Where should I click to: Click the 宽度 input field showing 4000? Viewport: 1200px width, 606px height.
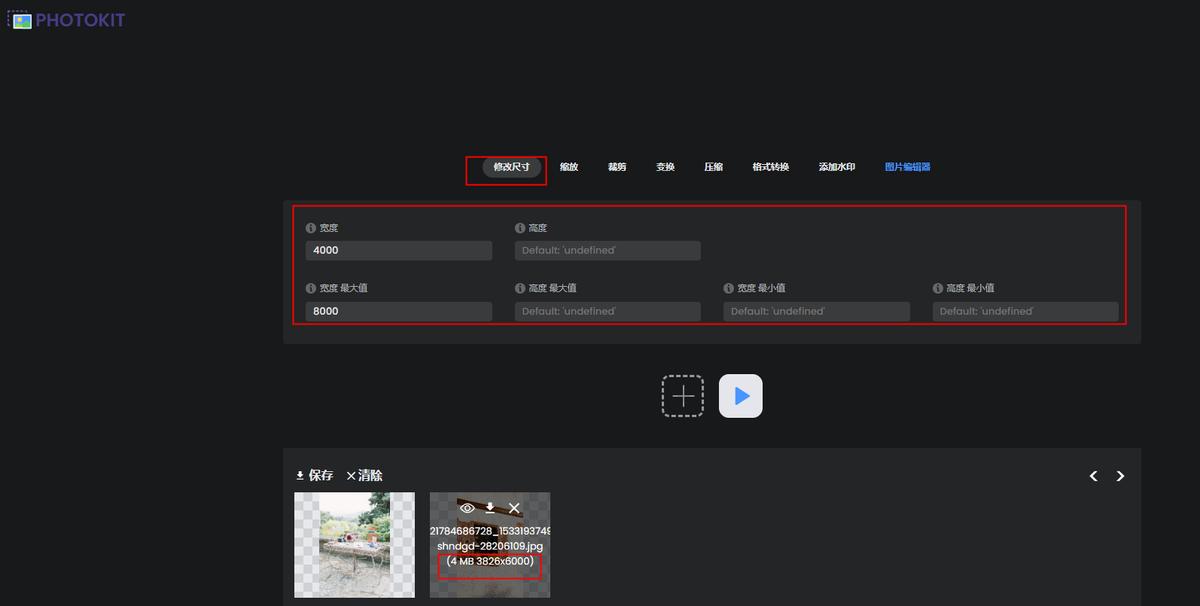[x=398, y=251]
